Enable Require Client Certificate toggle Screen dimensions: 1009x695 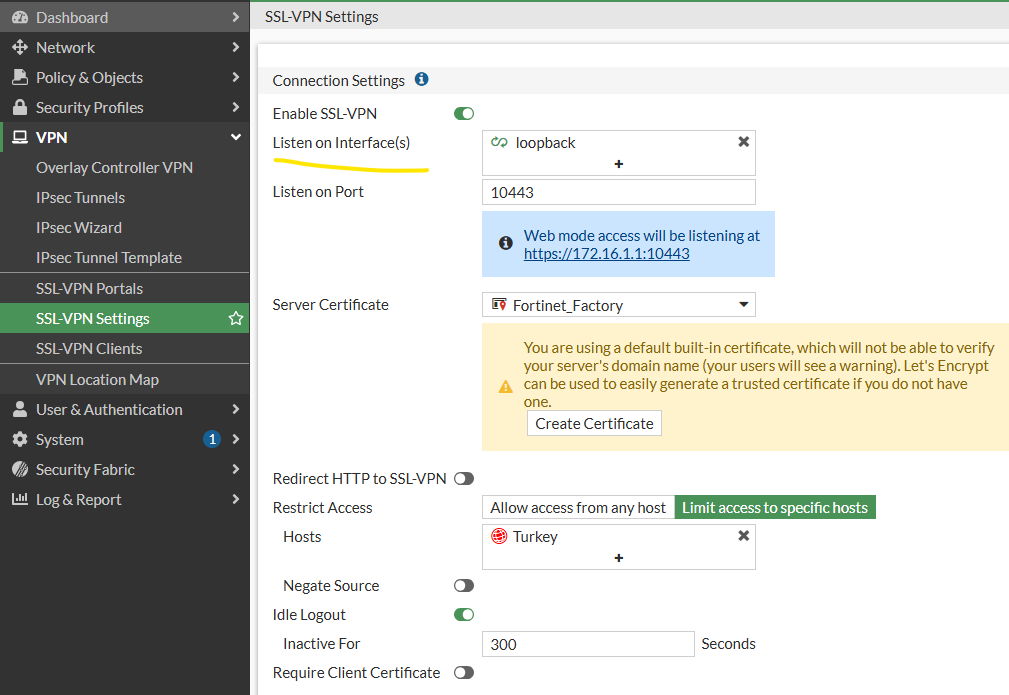[x=463, y=672]
